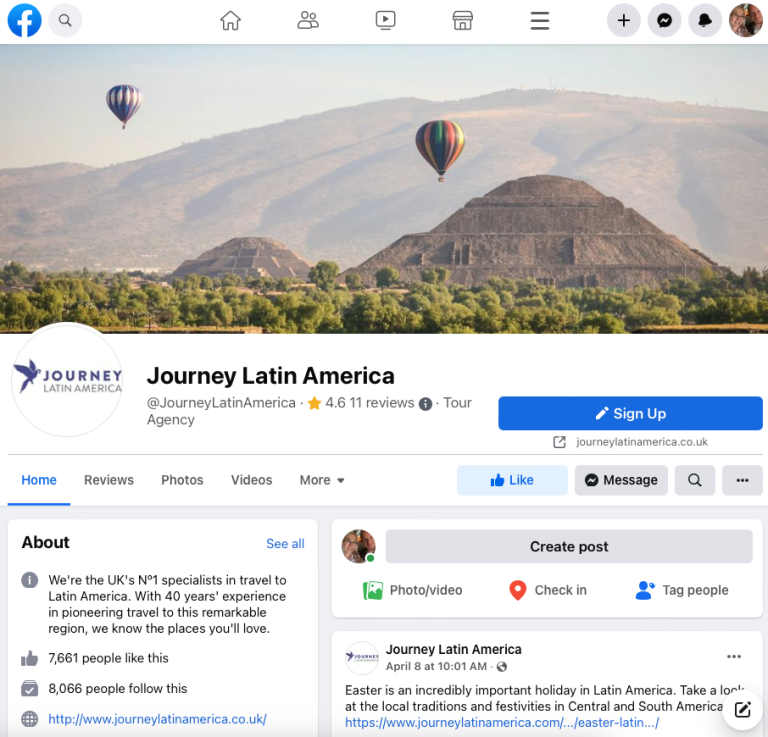Switch to the Reviews tab
Image resolution: width=768 pixels, height=737 pixels.
(109, 480)
